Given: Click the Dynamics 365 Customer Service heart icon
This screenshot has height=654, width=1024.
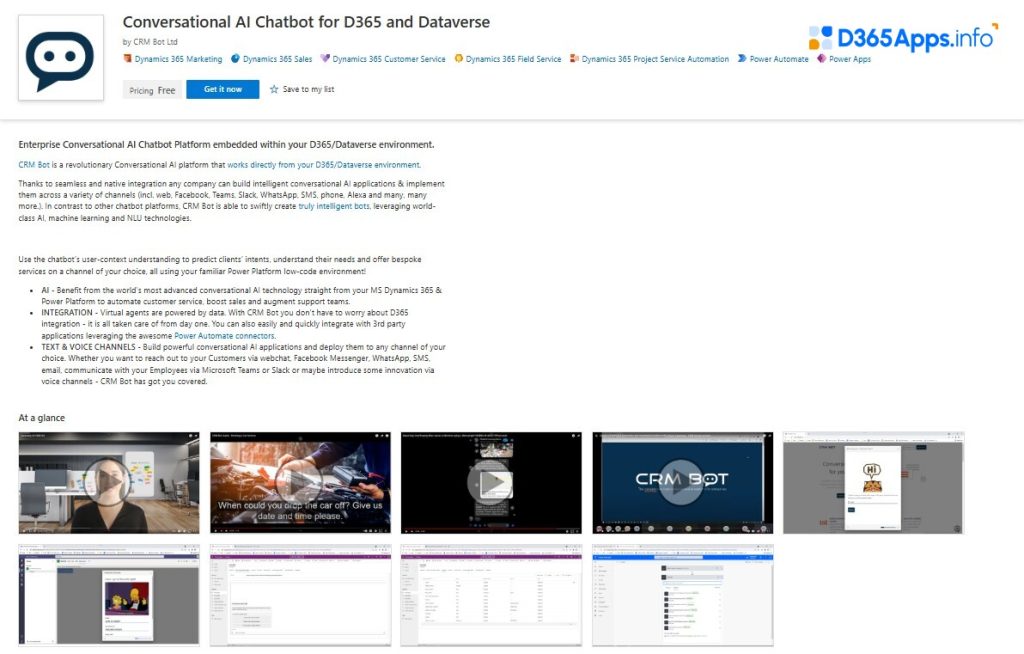Looking at the screenshot, I should pos(325,59).
